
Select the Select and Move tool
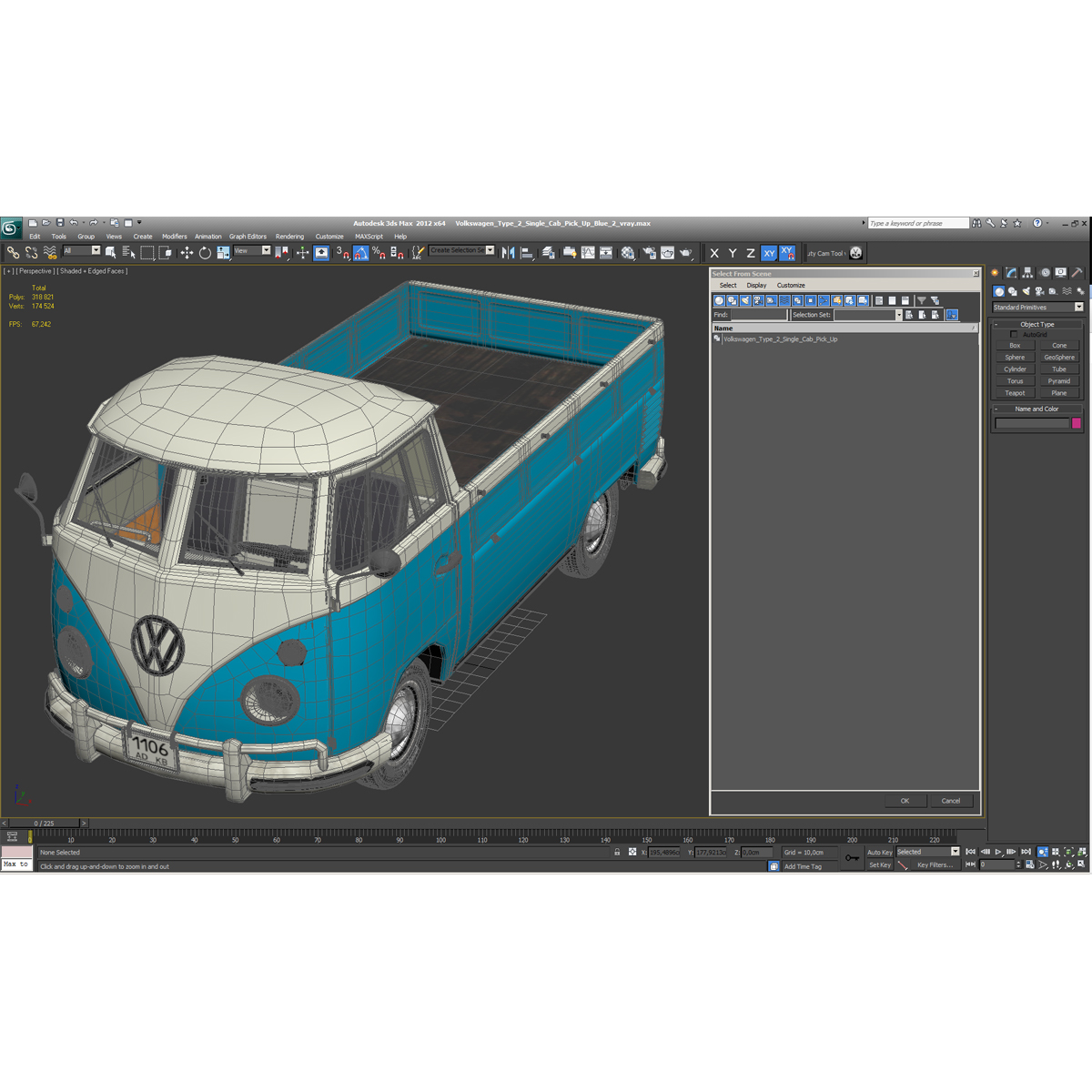(187, 253)
